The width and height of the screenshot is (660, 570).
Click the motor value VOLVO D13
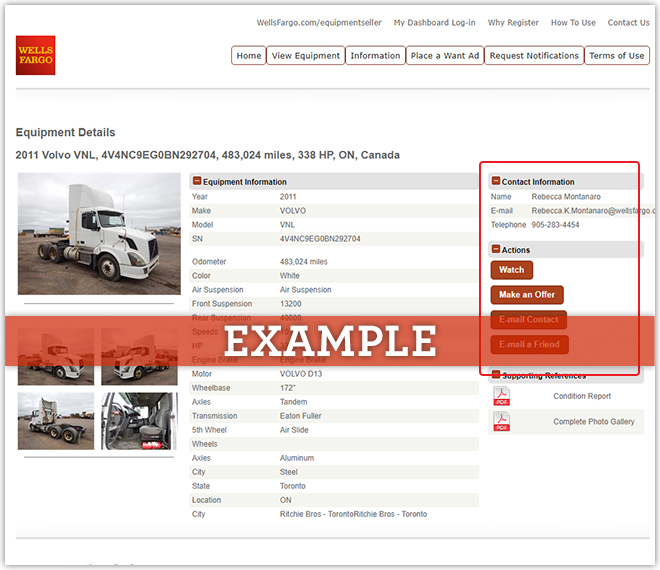(301, 374)
